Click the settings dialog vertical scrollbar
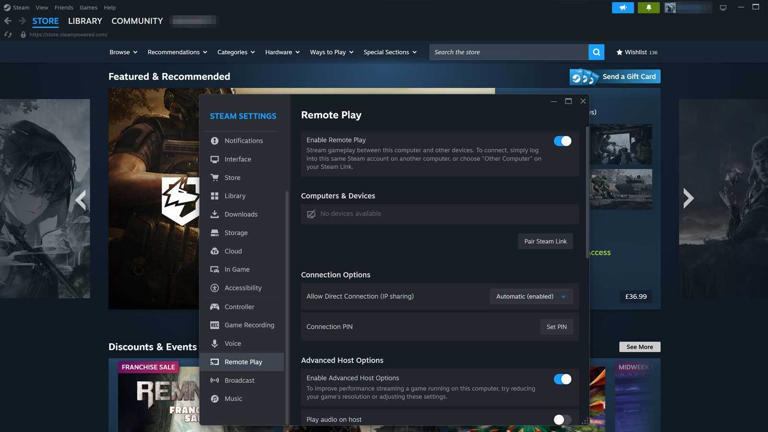 point(587,191)
